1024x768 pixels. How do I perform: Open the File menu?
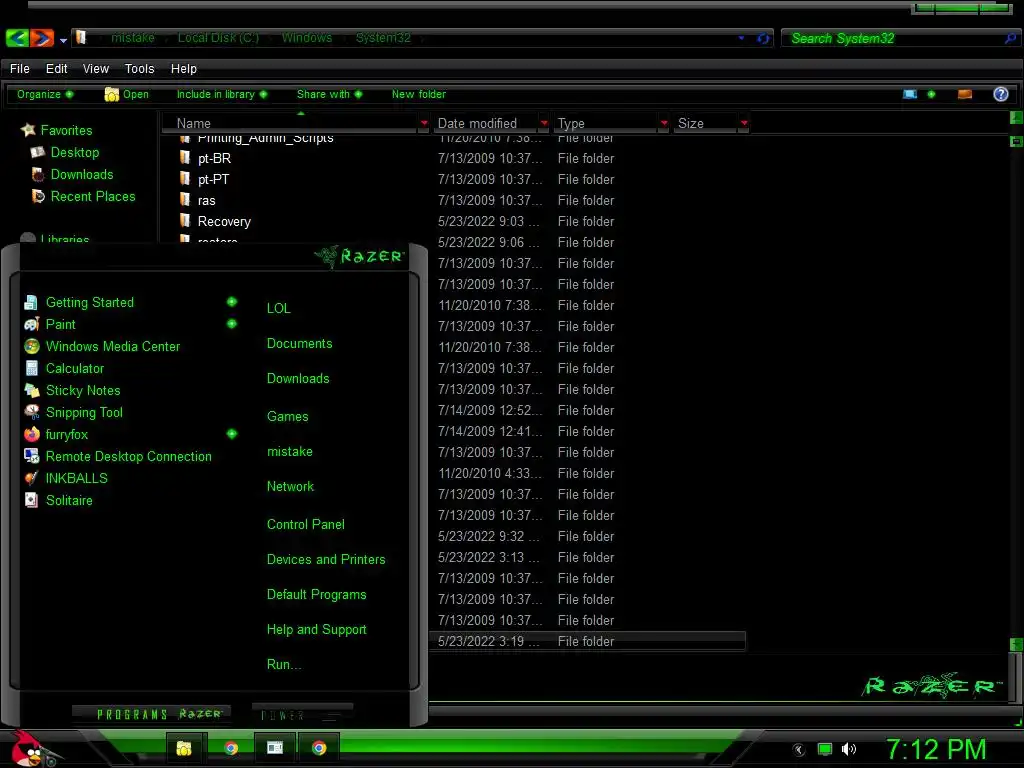(20, 69)
